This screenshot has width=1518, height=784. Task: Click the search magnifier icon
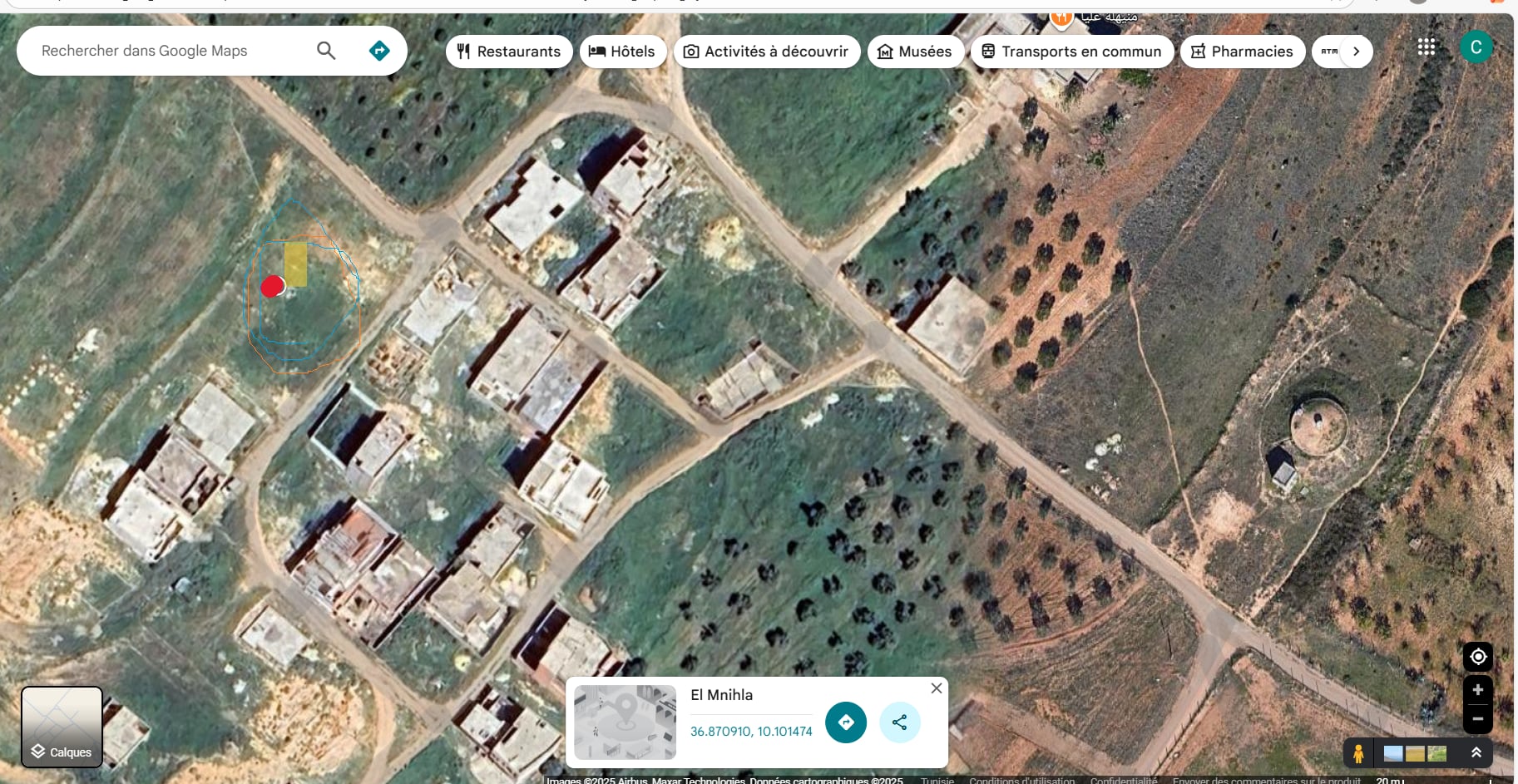tap(326, 51)
